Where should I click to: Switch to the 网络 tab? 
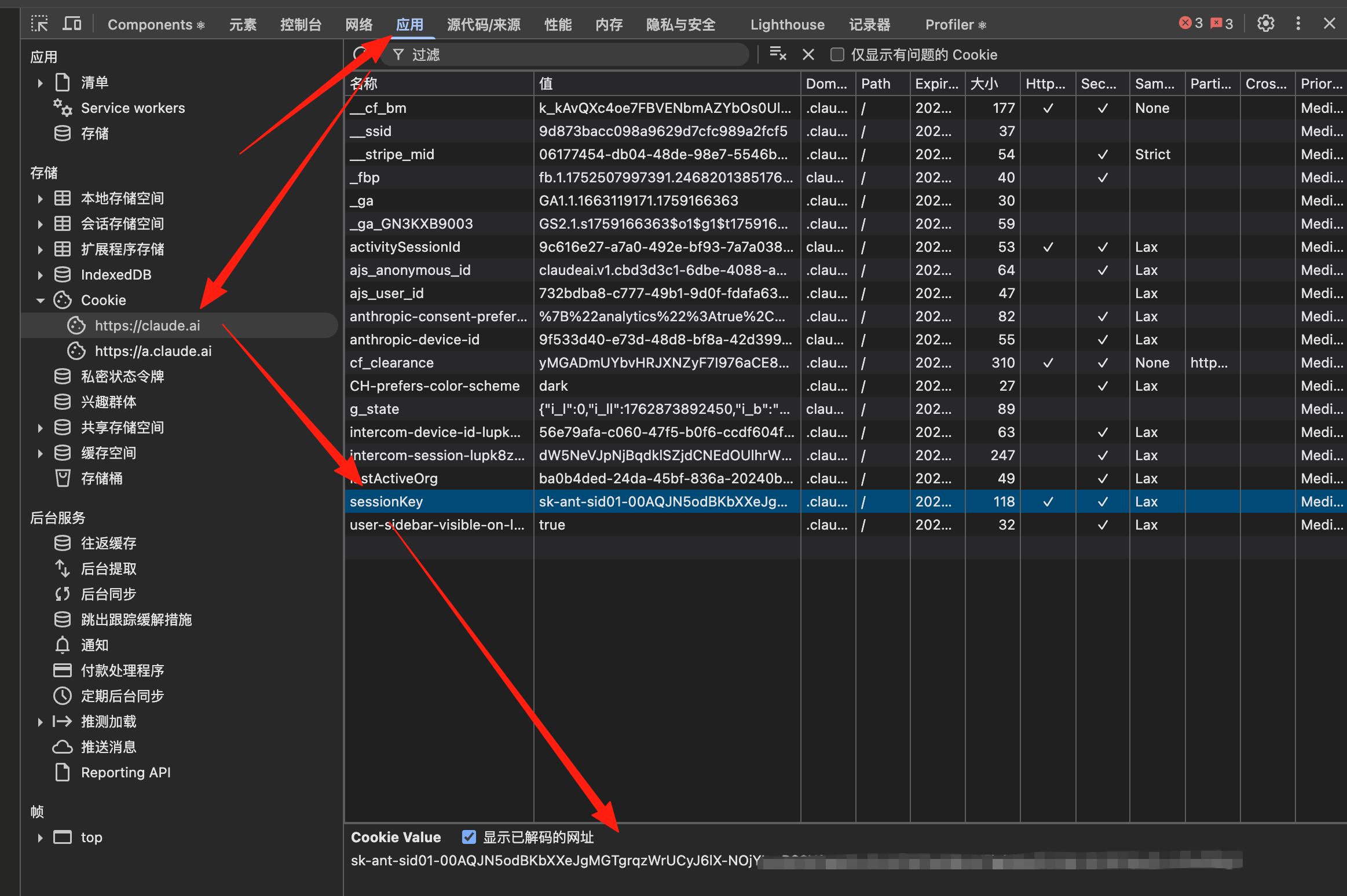pos(358,24)
